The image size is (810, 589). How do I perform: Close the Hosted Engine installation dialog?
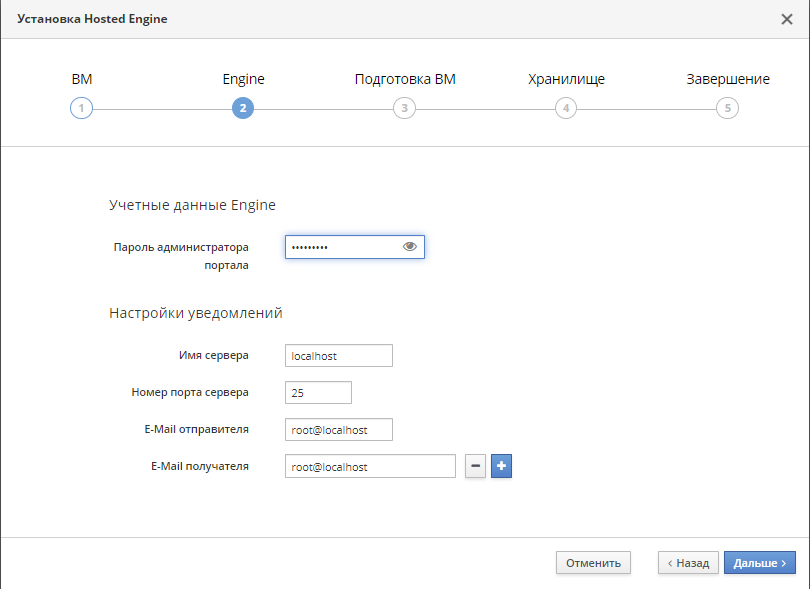click(787, 19)
